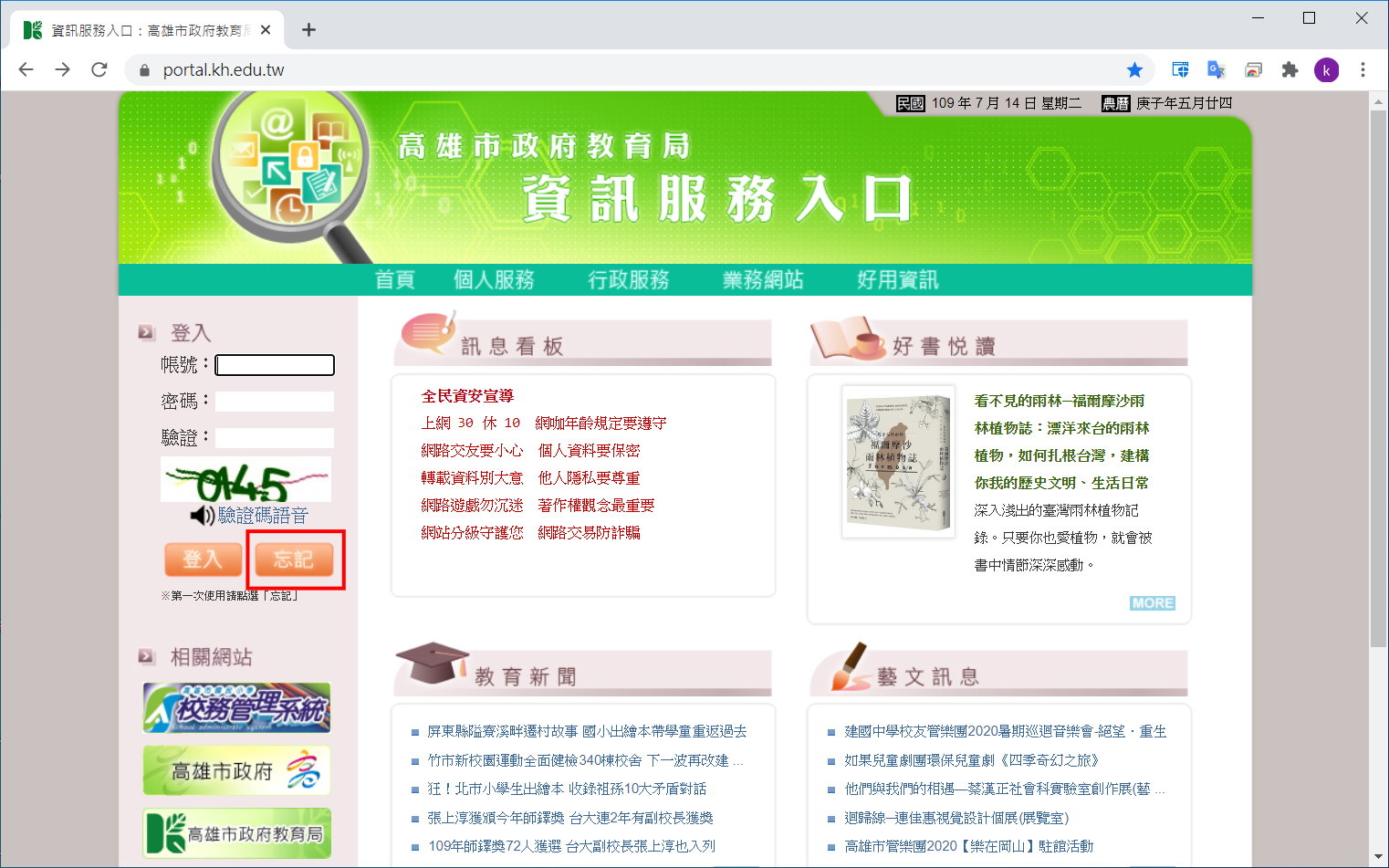Click inside the 帳號 account input field
Screen dimensions: 1389x868
coord(274,364)
